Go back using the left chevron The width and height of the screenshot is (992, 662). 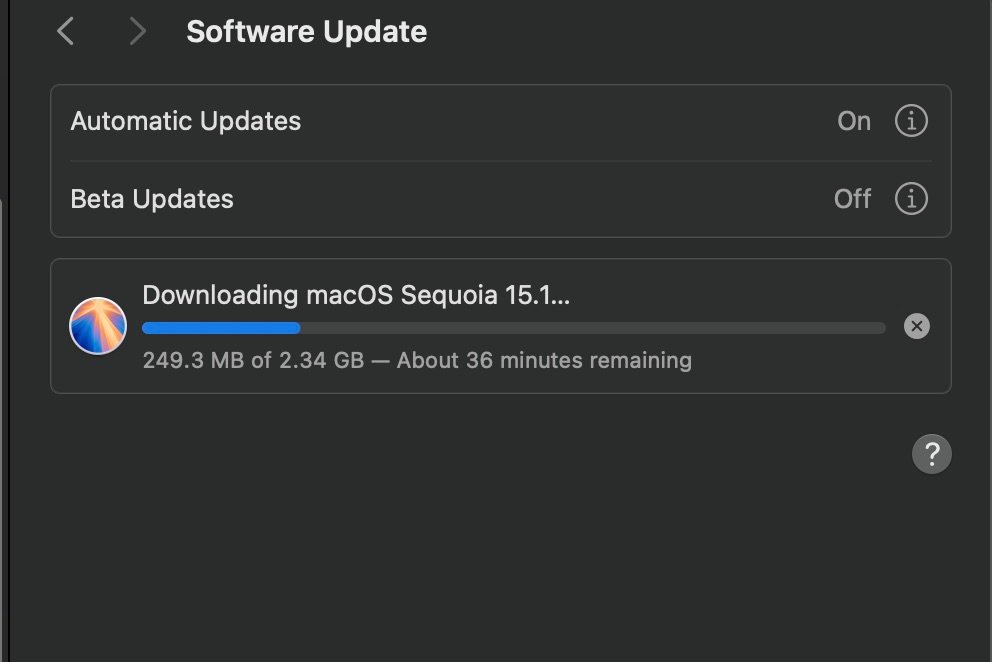(x=66, y=32)
